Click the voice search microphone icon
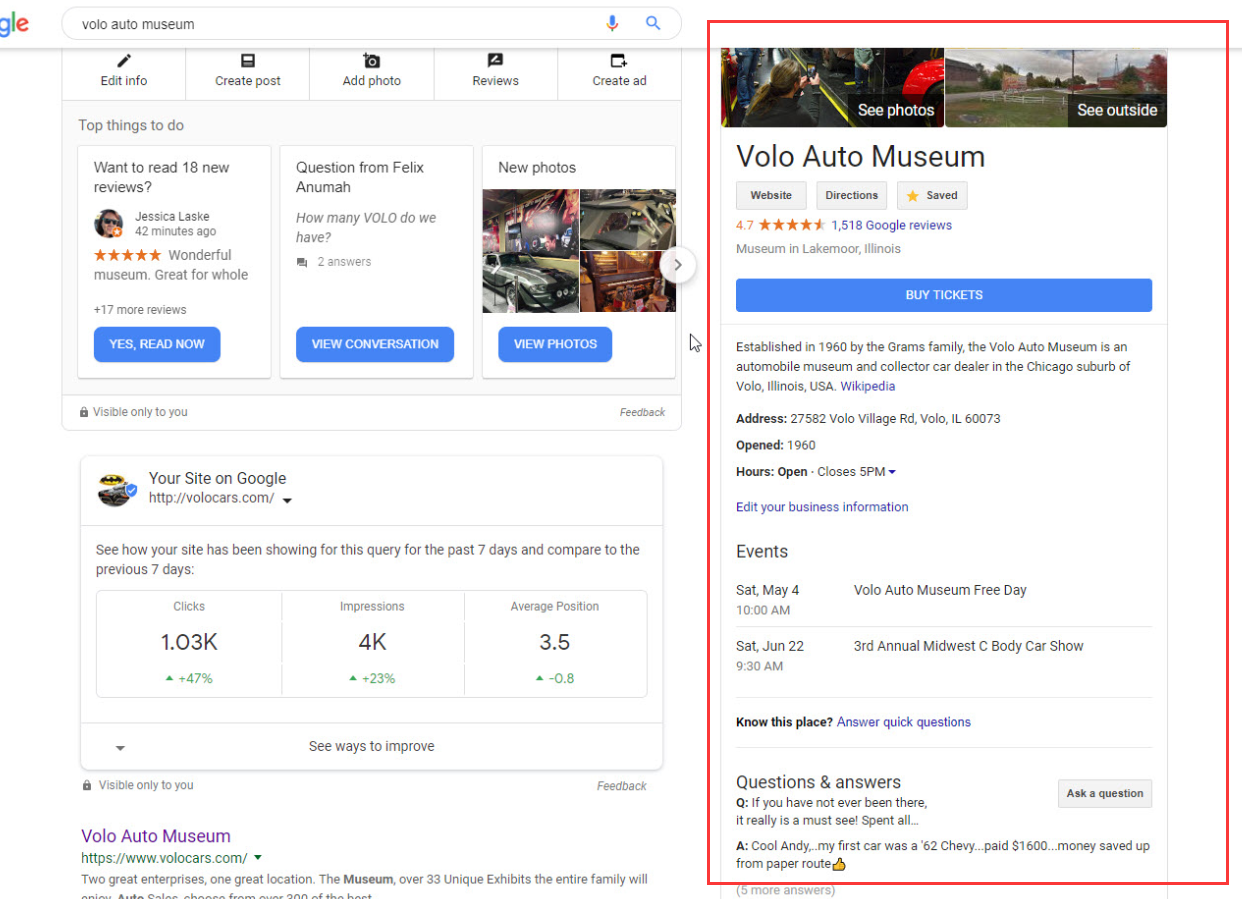The width and height of the screenshot is (1242, 899). 612,23
